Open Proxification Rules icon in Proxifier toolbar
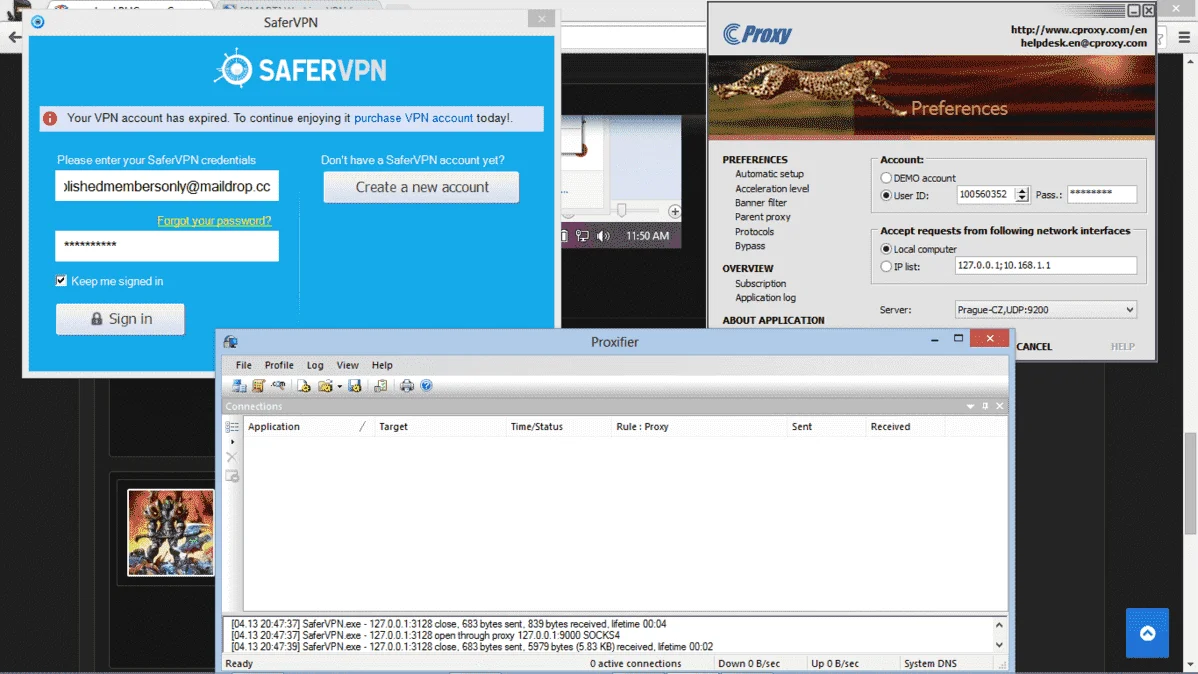This screenshot has width=1198, height=674. click(x=258, y=386)
